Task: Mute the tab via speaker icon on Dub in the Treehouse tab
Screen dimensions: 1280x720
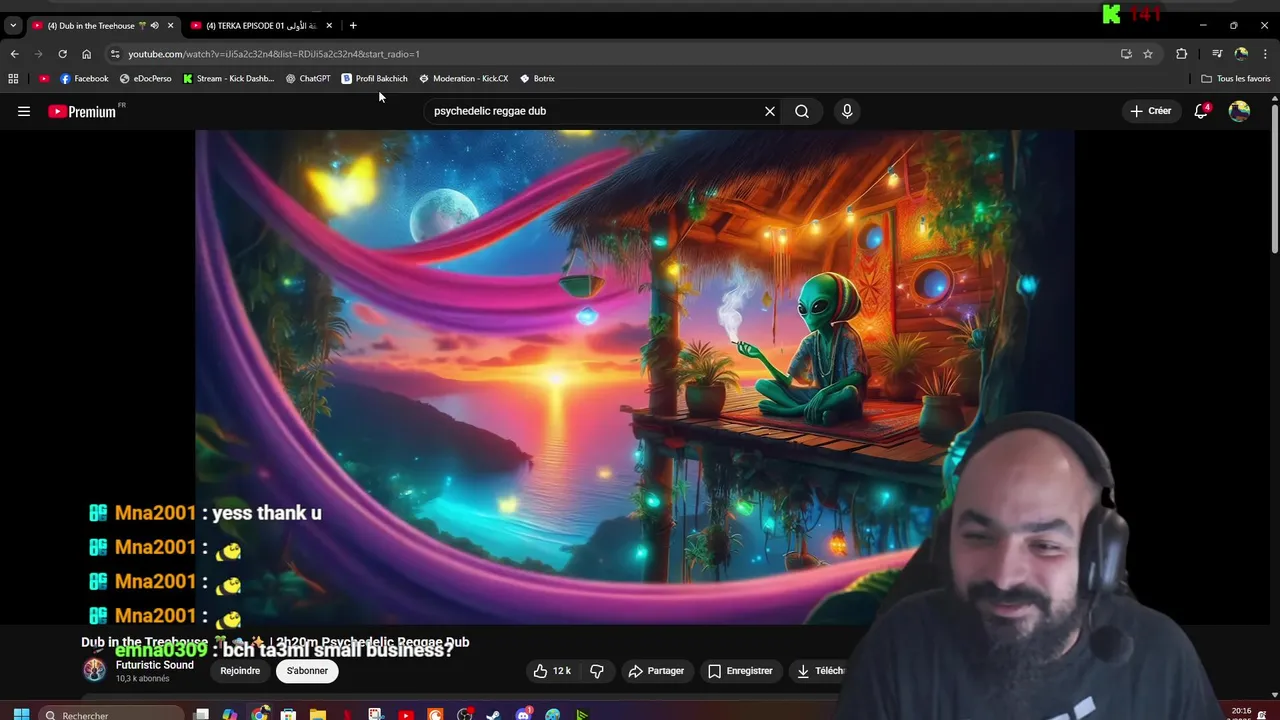Action: [154, 25]
